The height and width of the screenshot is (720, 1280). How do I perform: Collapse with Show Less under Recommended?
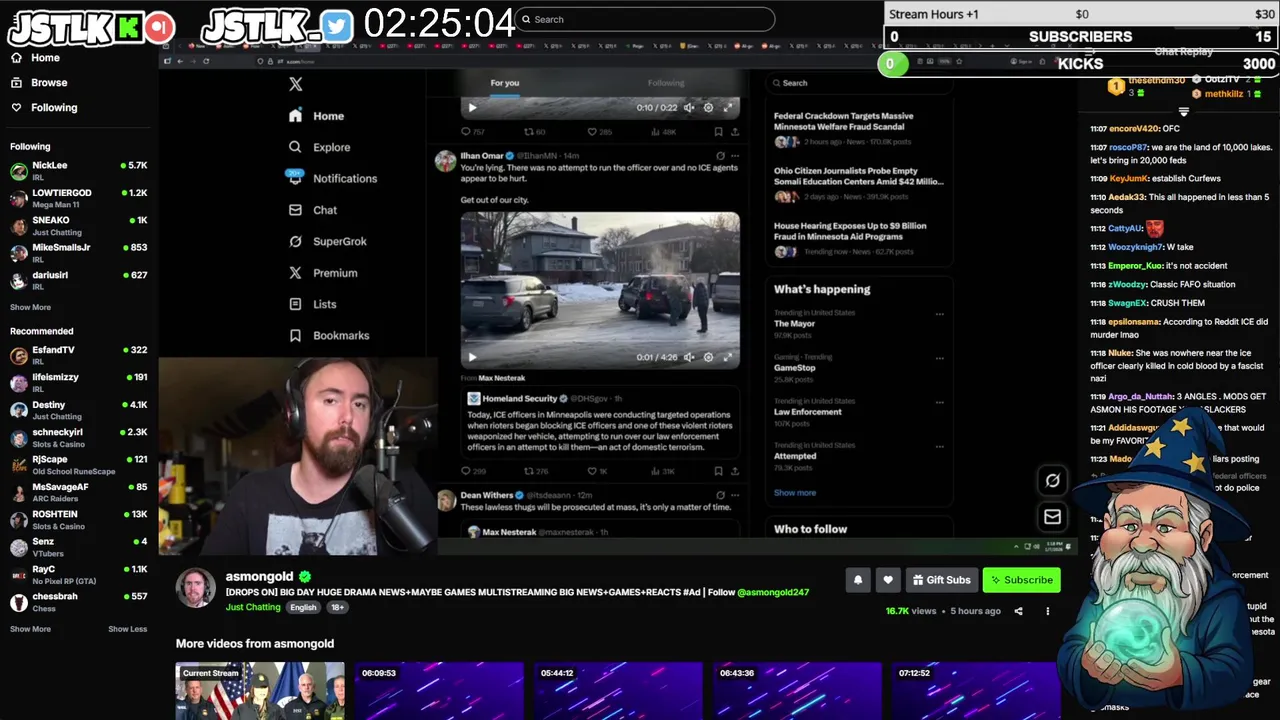click(127, 629)
